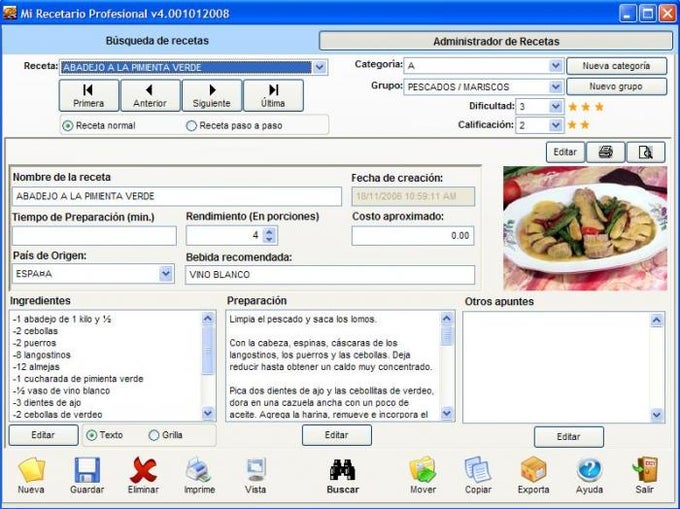Expand the Grupo dropdown
The image size is (680, 509).
click(556, 87)
